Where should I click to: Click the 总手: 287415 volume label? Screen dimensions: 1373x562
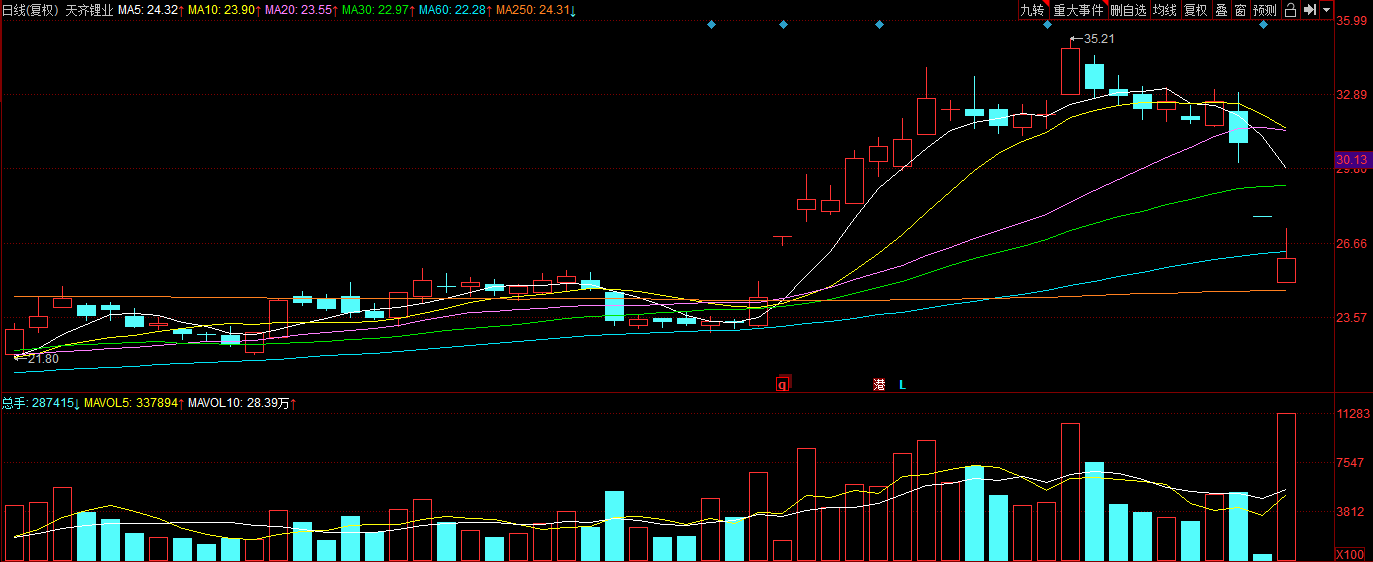tap(40, 403)
